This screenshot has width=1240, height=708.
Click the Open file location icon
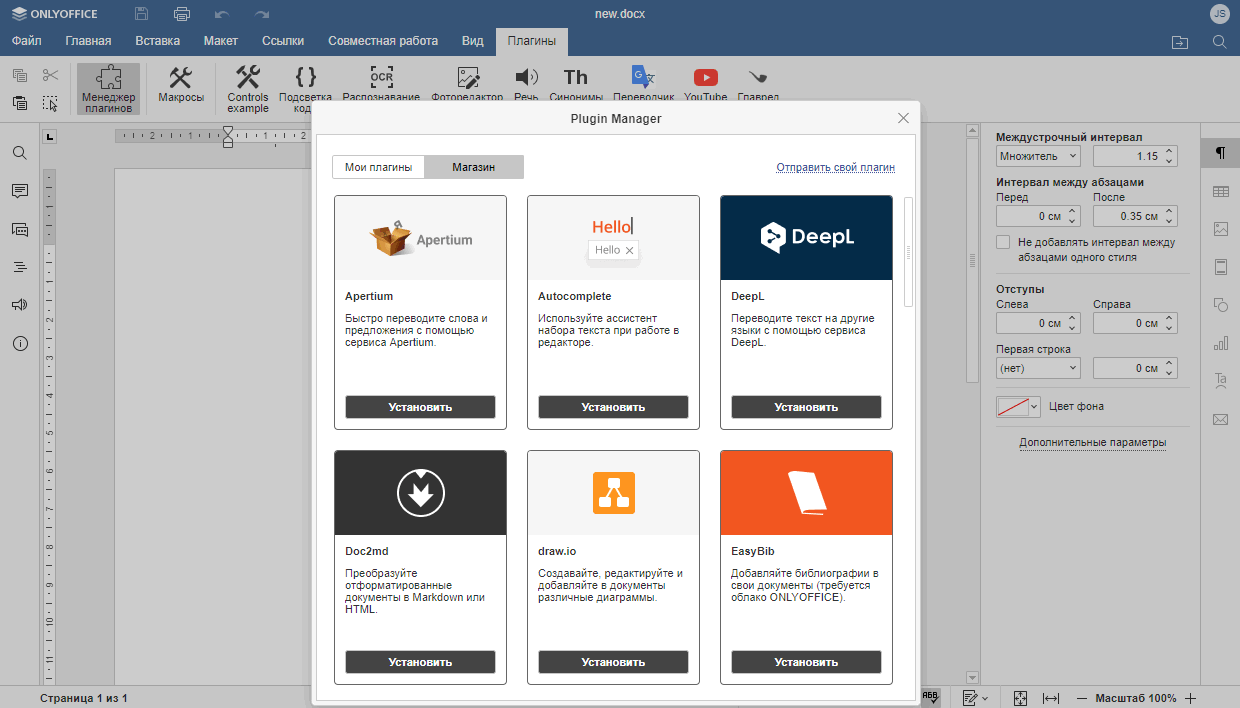coord(1180,42)
